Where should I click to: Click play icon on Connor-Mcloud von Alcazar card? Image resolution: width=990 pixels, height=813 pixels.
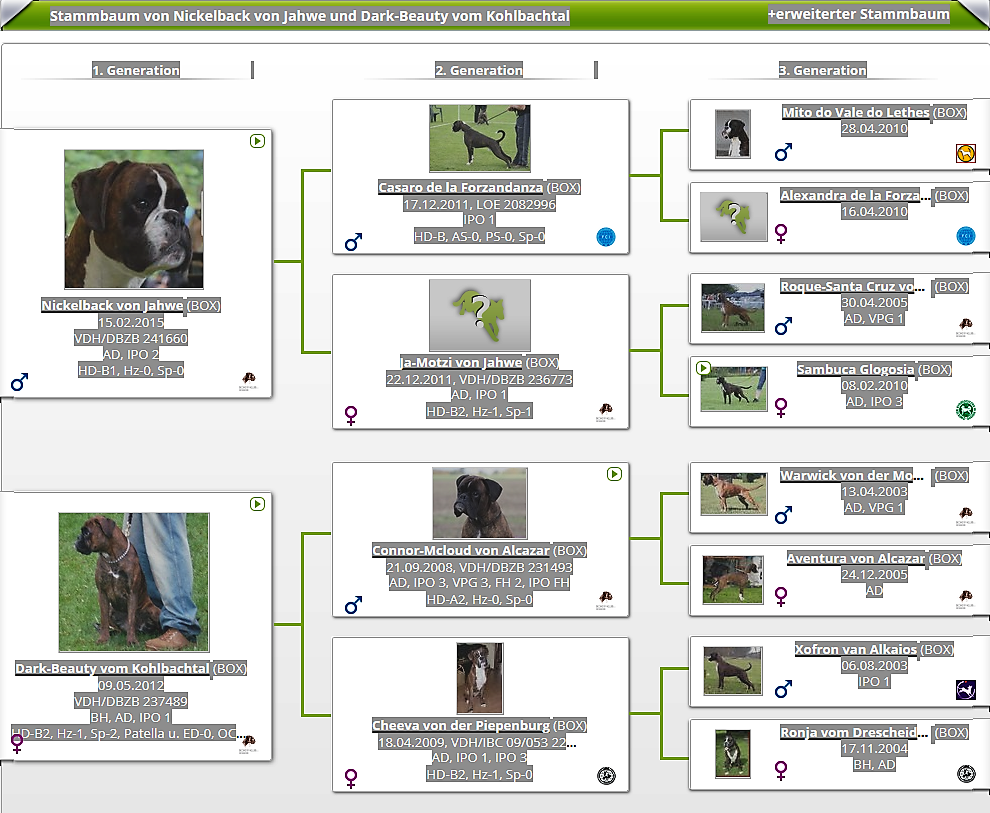[x=614, y=474]
